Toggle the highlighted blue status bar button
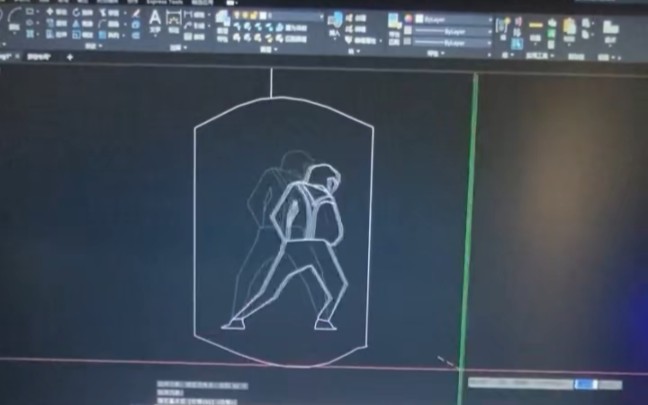 [x=584, y=384]
